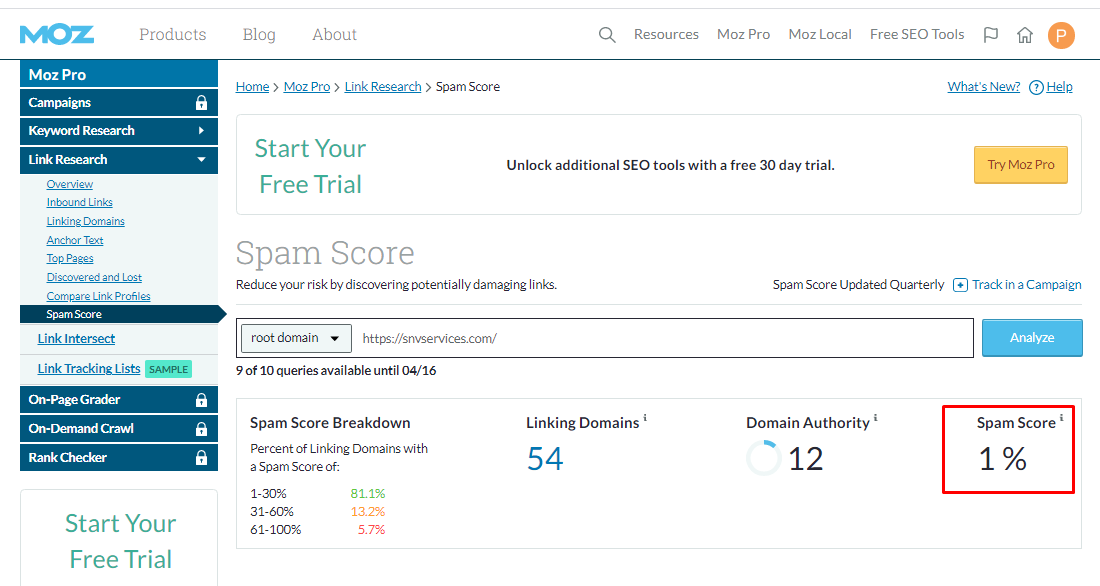
Task: Click the Domain Authority info icon
Action: click(x=875, y=418)
